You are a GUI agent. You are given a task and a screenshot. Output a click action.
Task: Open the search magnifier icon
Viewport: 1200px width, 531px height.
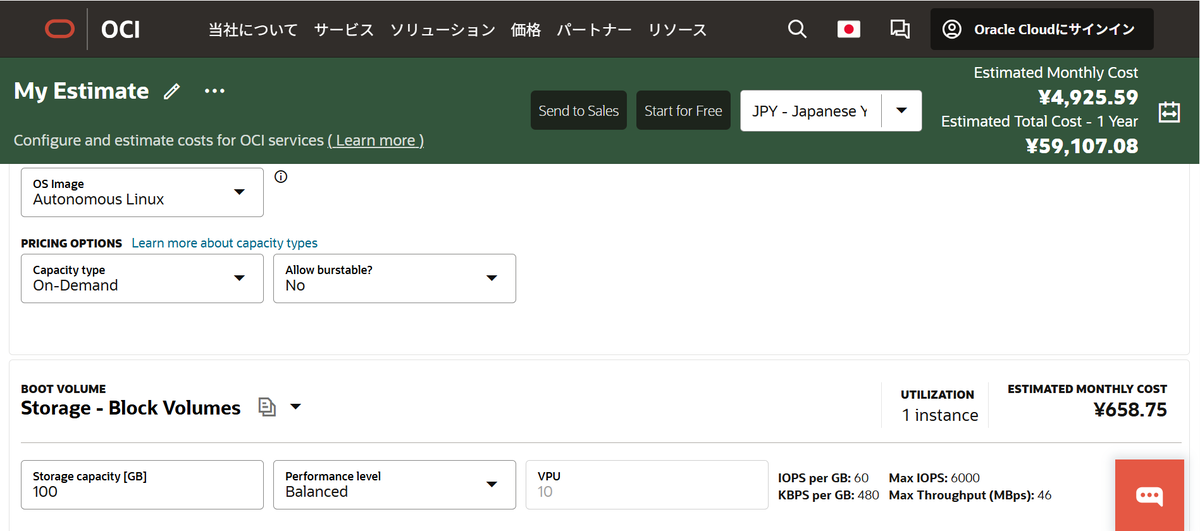(797, 29)
